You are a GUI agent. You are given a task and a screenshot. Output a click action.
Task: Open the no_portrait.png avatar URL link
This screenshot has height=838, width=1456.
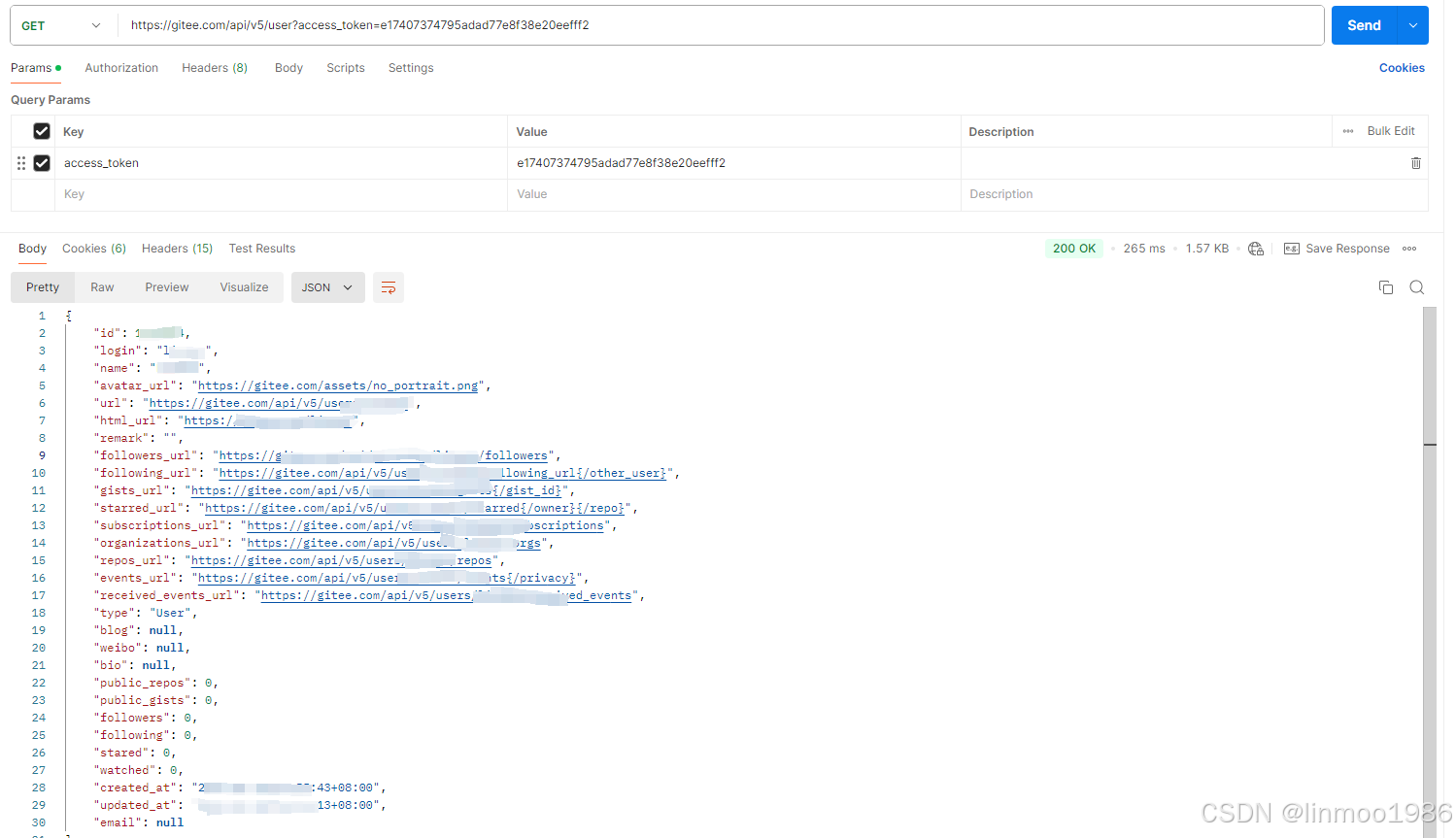338,385
